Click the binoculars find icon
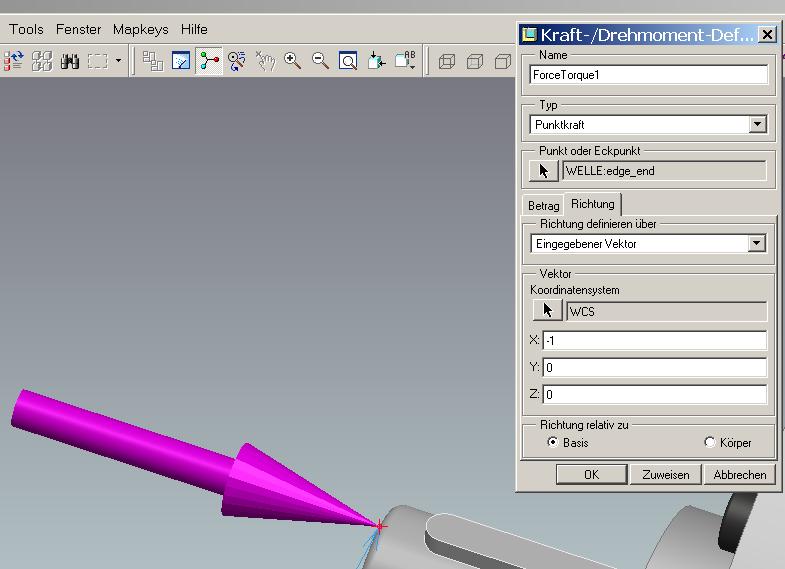The image size is (785, 569). (70, 61)
